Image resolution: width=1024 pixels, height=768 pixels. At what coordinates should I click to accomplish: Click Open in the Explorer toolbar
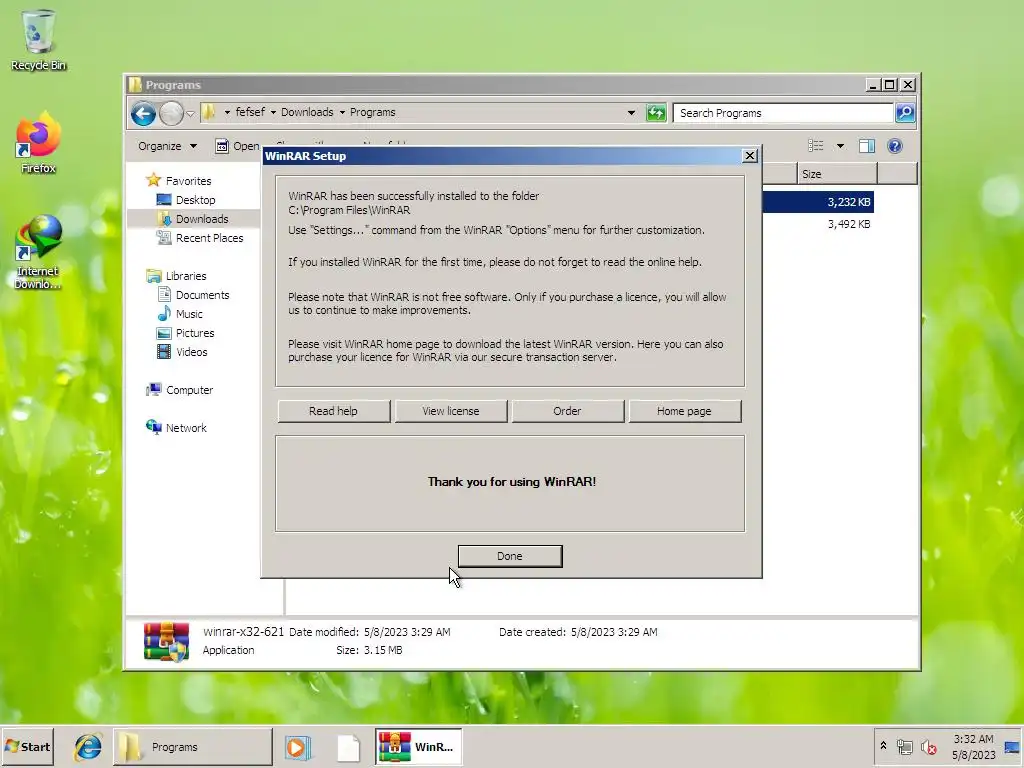coord(238,146)
